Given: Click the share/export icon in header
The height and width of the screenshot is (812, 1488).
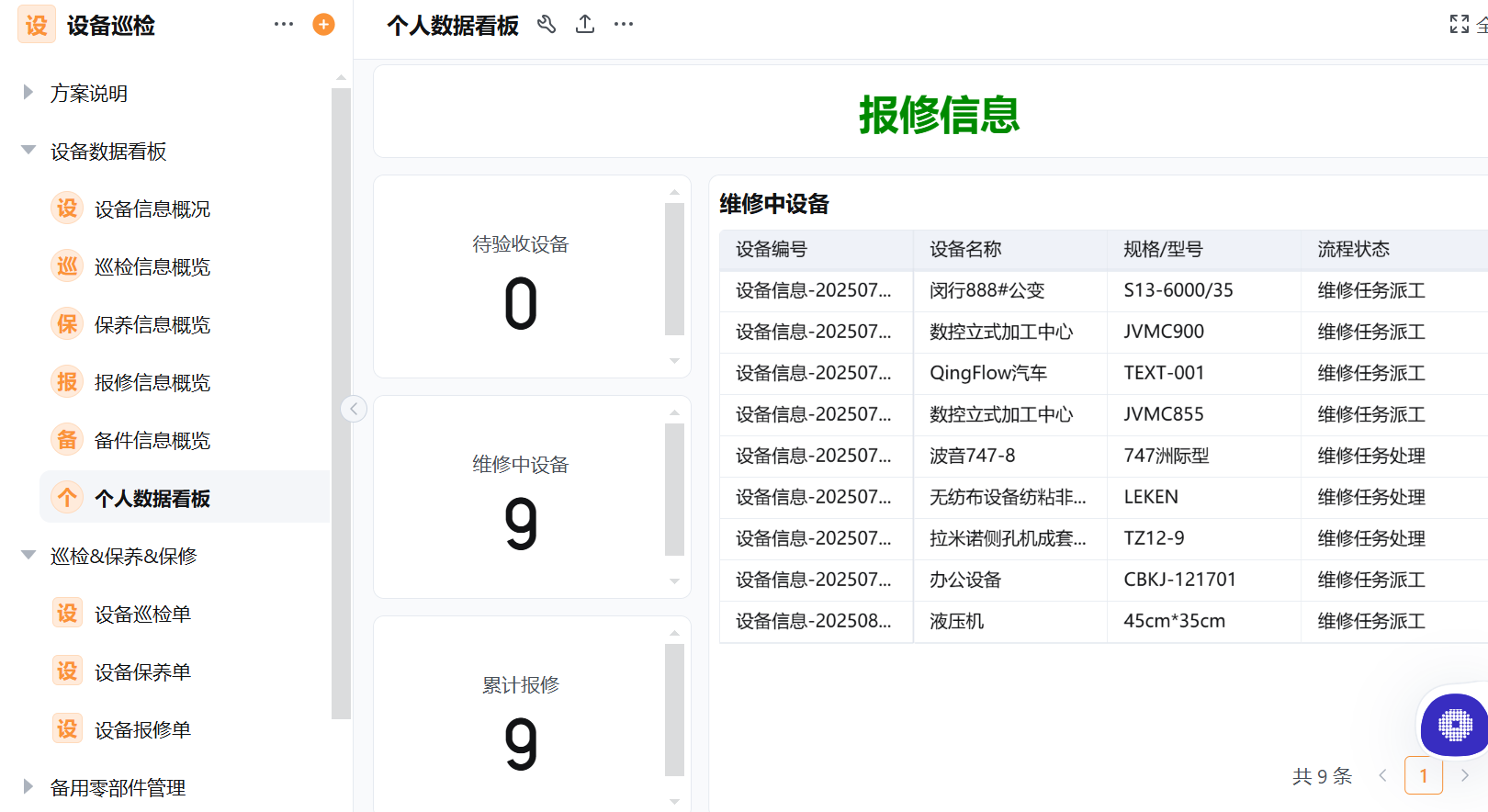Looking at the screenshot, I should [x=585, y=25].
